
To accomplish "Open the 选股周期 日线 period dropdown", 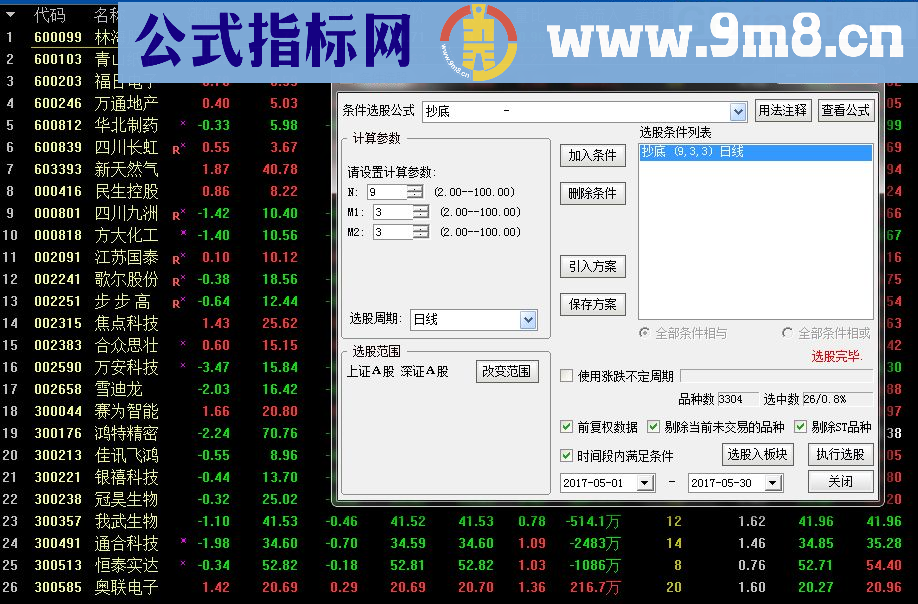I will (x=528, y=320).
